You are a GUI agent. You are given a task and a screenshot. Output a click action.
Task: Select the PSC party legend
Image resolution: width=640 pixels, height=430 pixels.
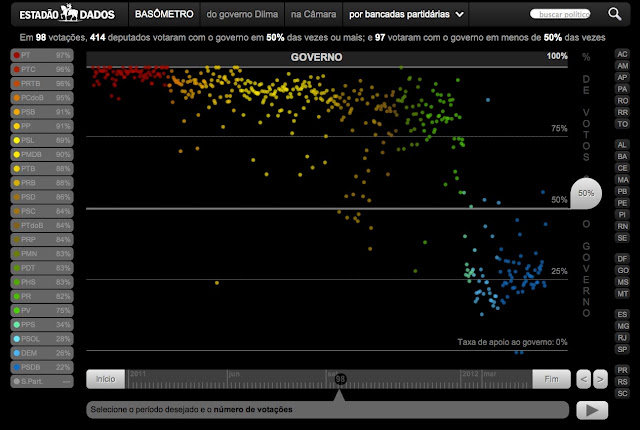point(42,211)
